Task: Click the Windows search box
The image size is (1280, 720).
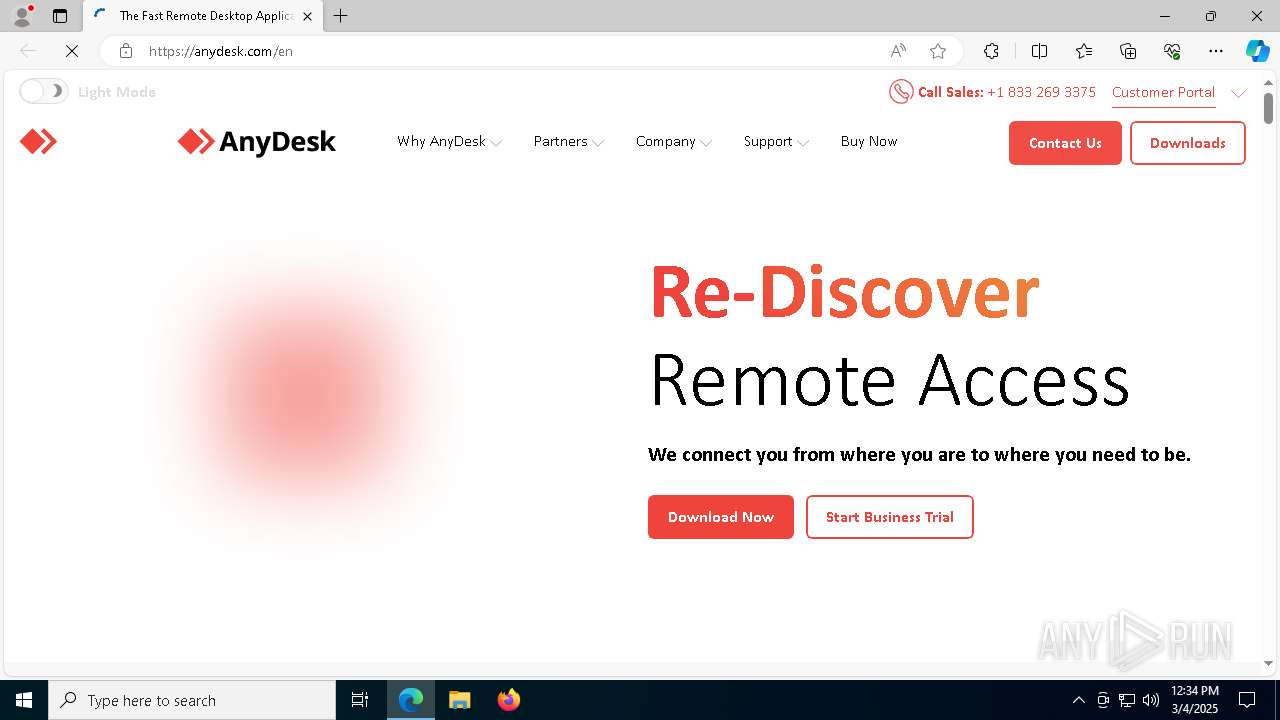Action: [x=192, y=700]
